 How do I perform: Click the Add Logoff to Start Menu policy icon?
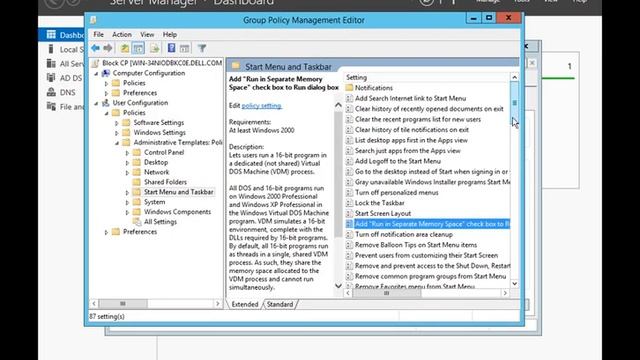[x=349, y=161]
